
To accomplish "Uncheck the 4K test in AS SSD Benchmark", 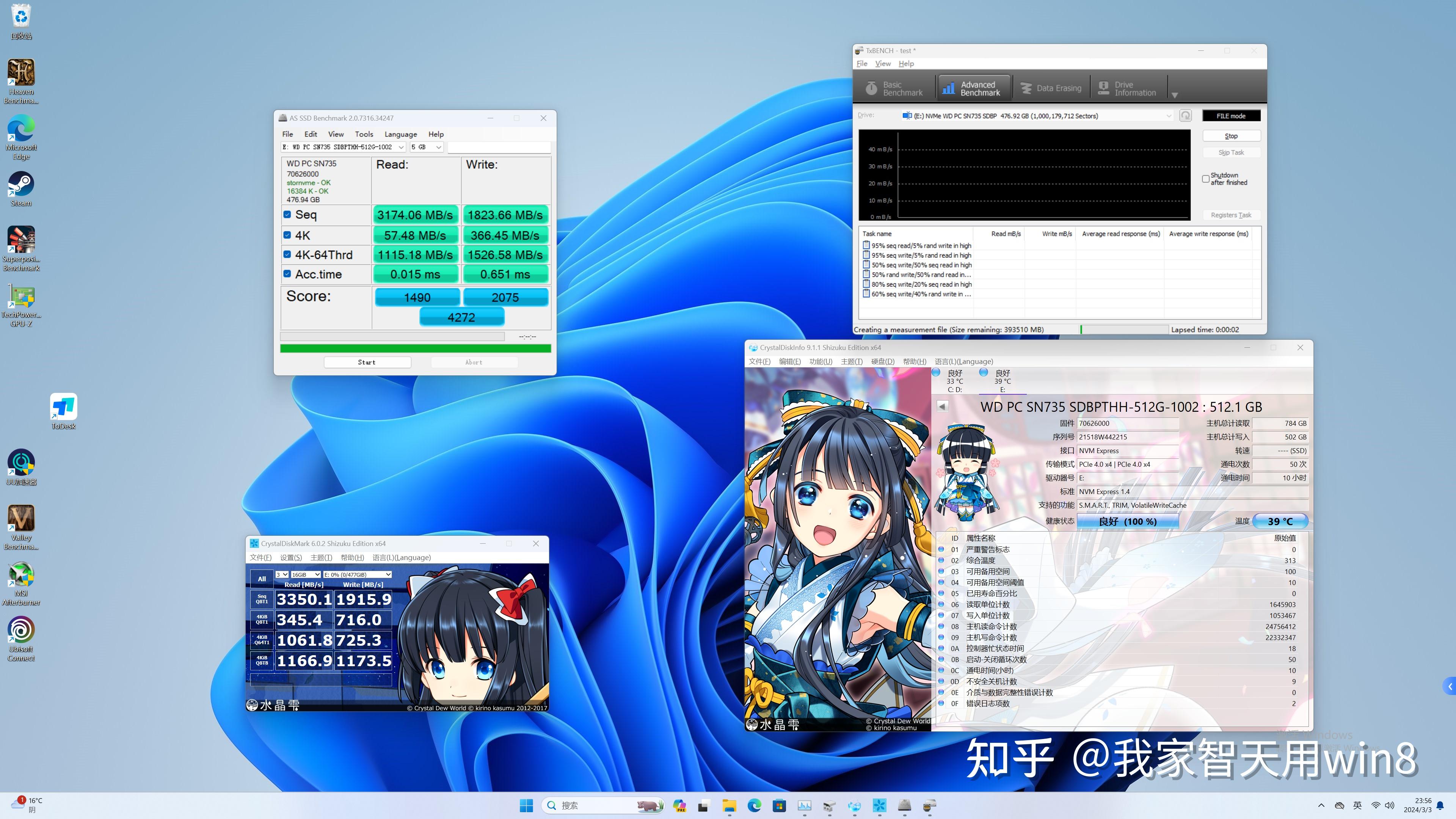I will click(x=288, y=235).
